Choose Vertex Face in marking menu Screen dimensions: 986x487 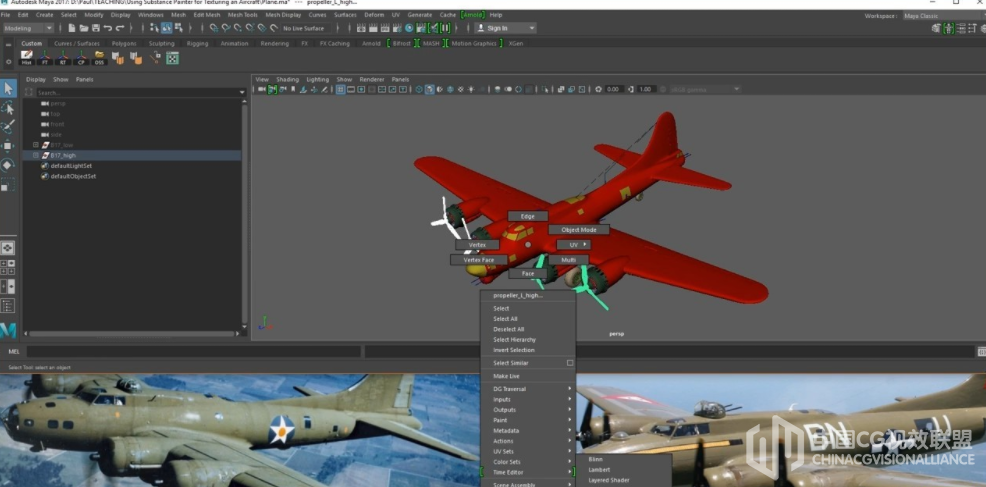click(479, 260)
